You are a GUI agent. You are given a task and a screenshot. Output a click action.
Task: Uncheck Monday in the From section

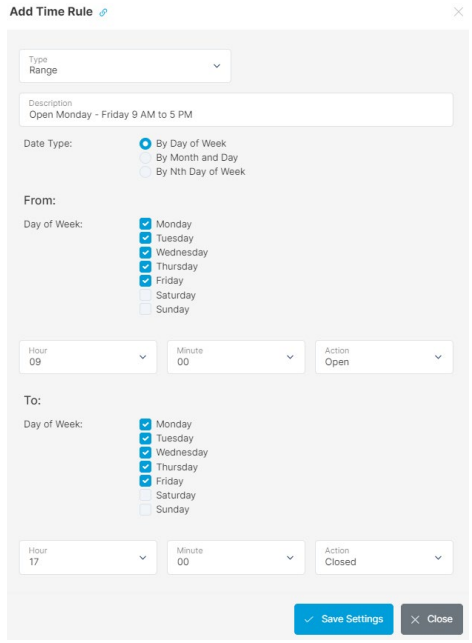(145, 224)
